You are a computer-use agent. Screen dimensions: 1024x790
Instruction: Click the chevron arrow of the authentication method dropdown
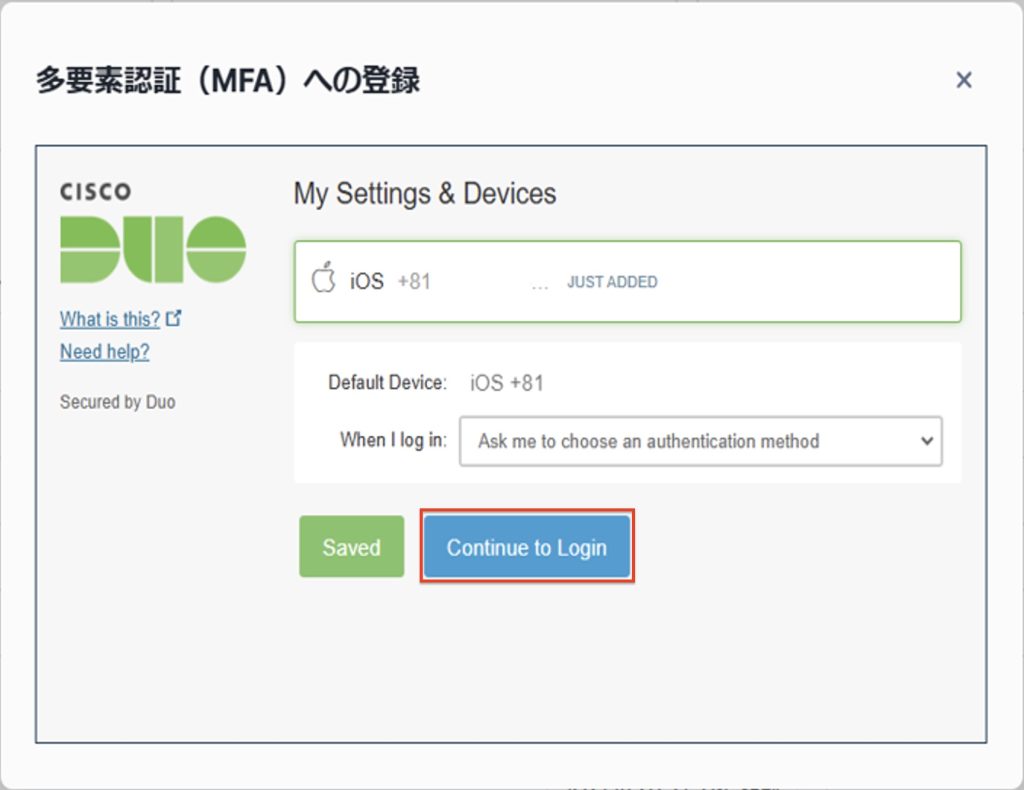coord(926,441)
